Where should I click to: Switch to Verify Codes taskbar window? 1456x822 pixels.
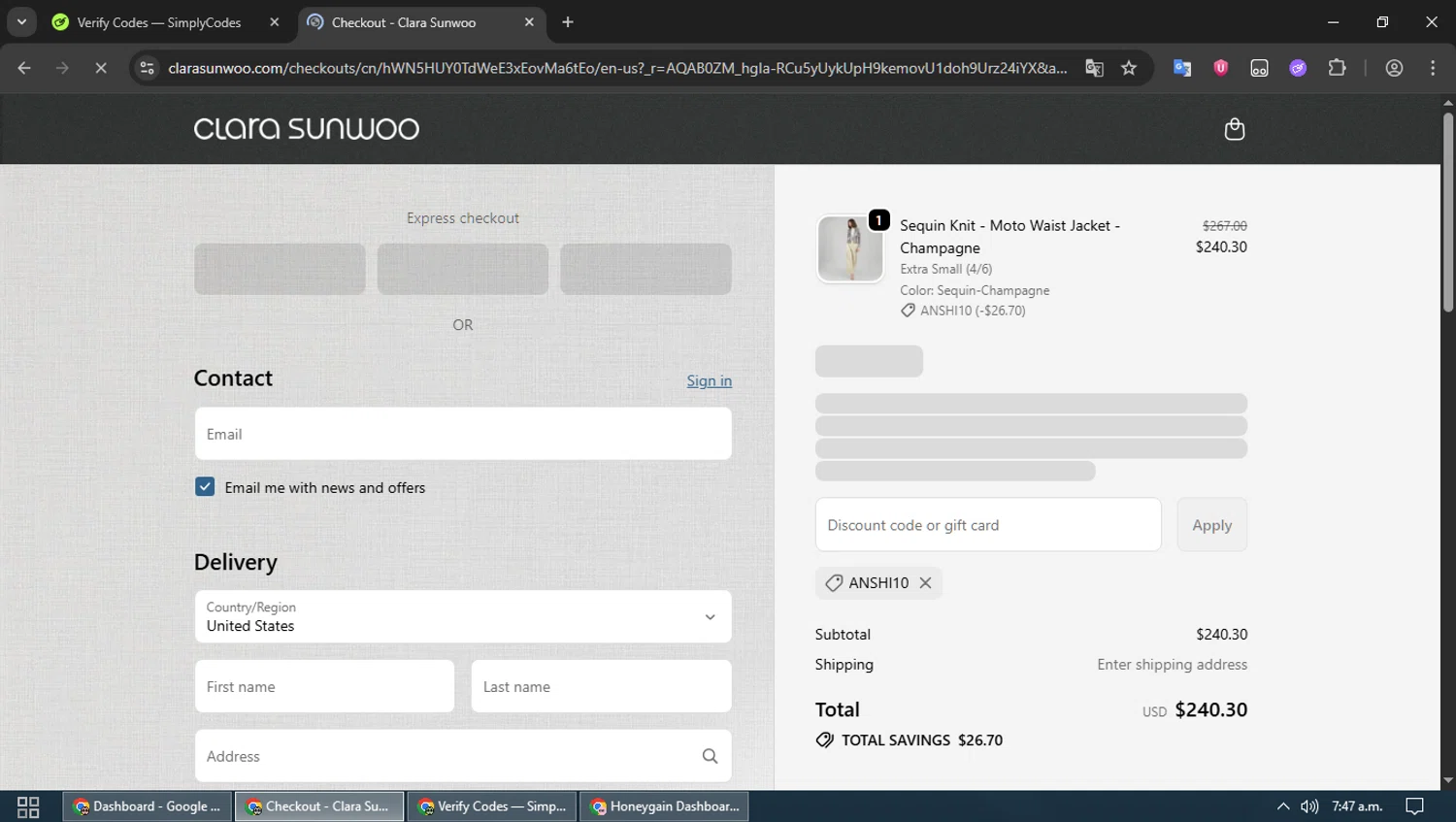[x=492, y=806]
